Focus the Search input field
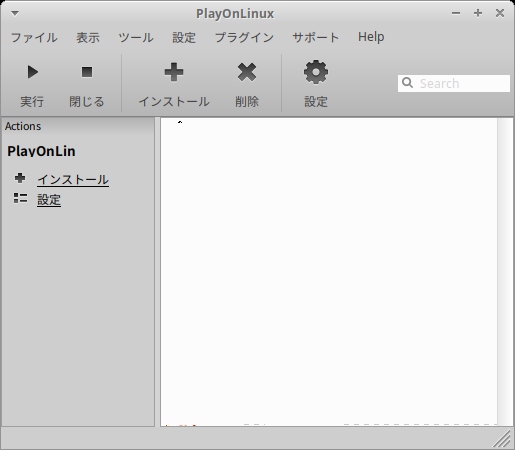The height and width of the screenshot is (450, 515). [x=454, y=83]
